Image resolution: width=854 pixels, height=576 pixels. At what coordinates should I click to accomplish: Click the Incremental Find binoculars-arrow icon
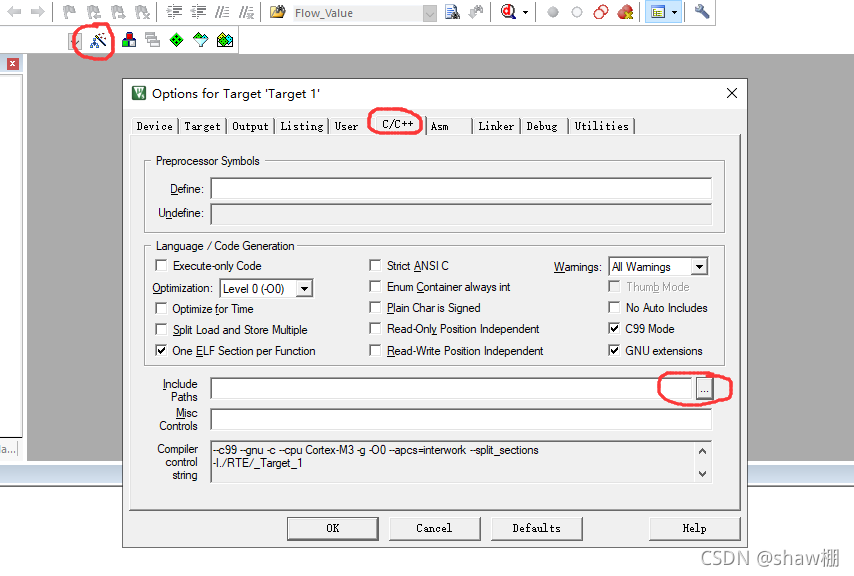pyautogui.click(x=476, y=12)
